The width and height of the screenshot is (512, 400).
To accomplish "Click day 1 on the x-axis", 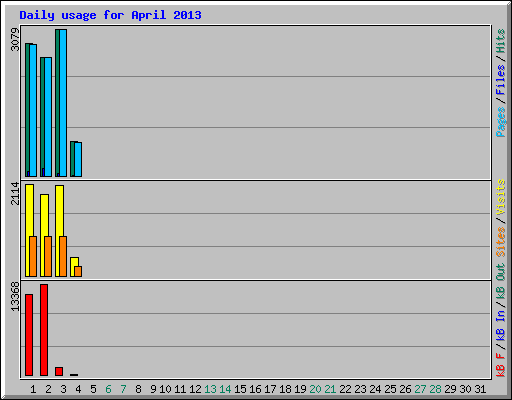I will click(x=33, y=389).
